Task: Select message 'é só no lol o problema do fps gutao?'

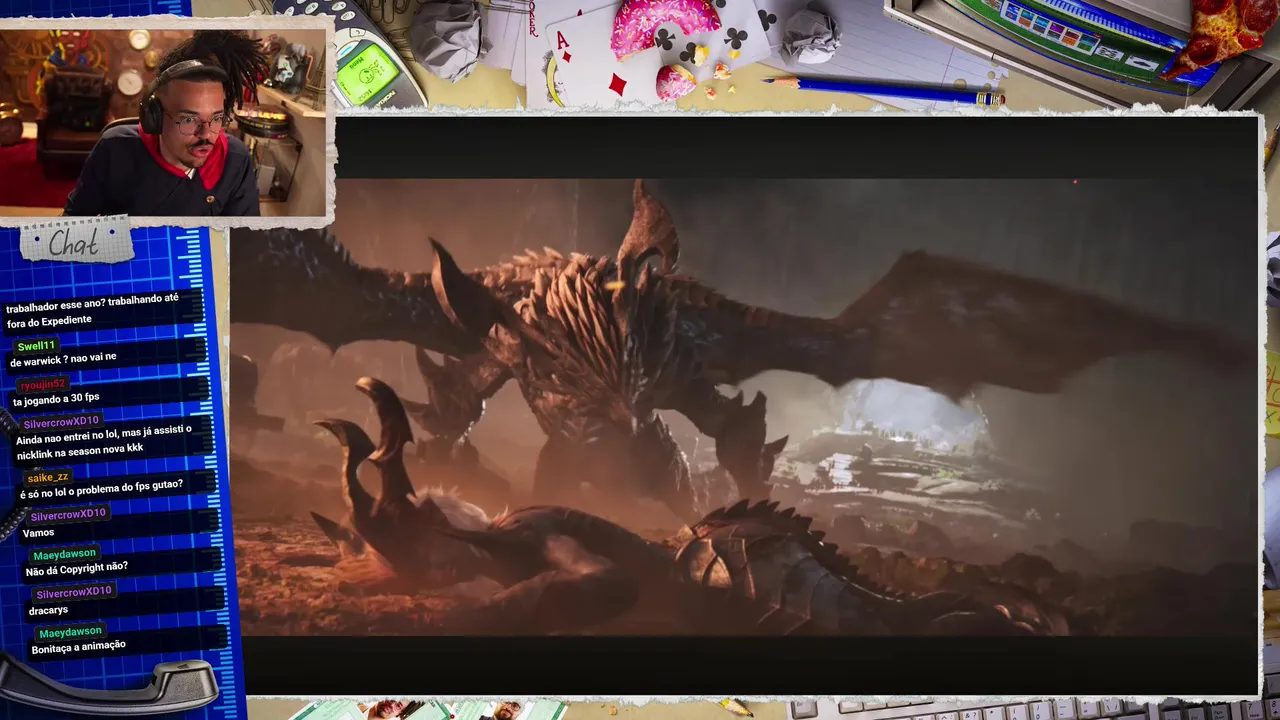Action: click(101, 490)
